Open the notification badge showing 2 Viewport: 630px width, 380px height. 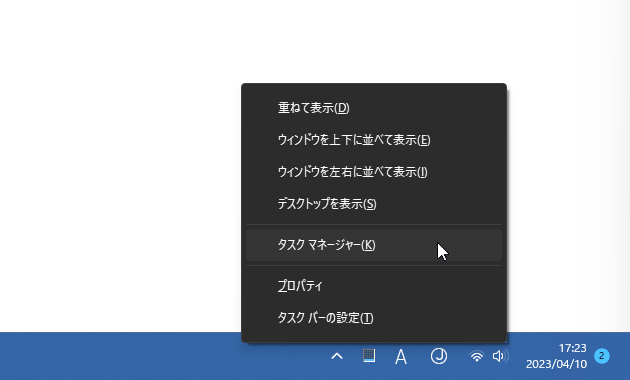tap(601, 356)
